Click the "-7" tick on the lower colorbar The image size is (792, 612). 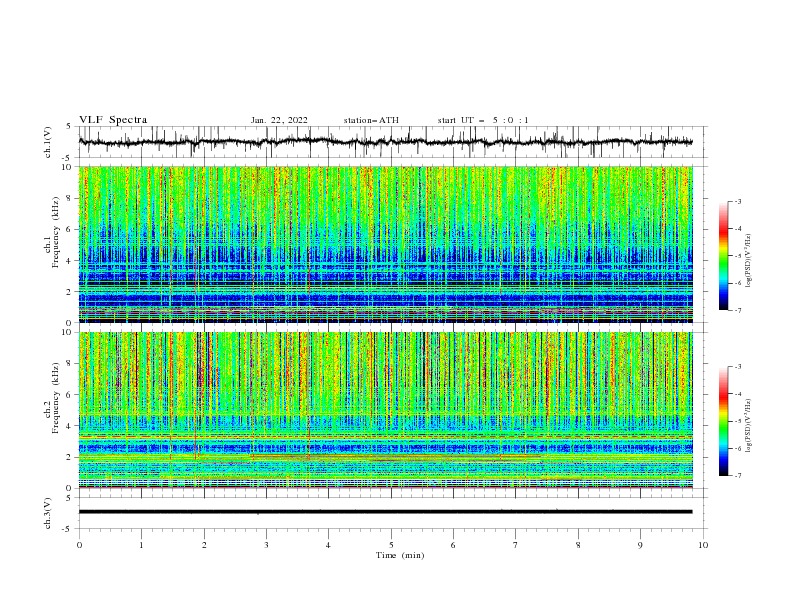click(737, 476)
